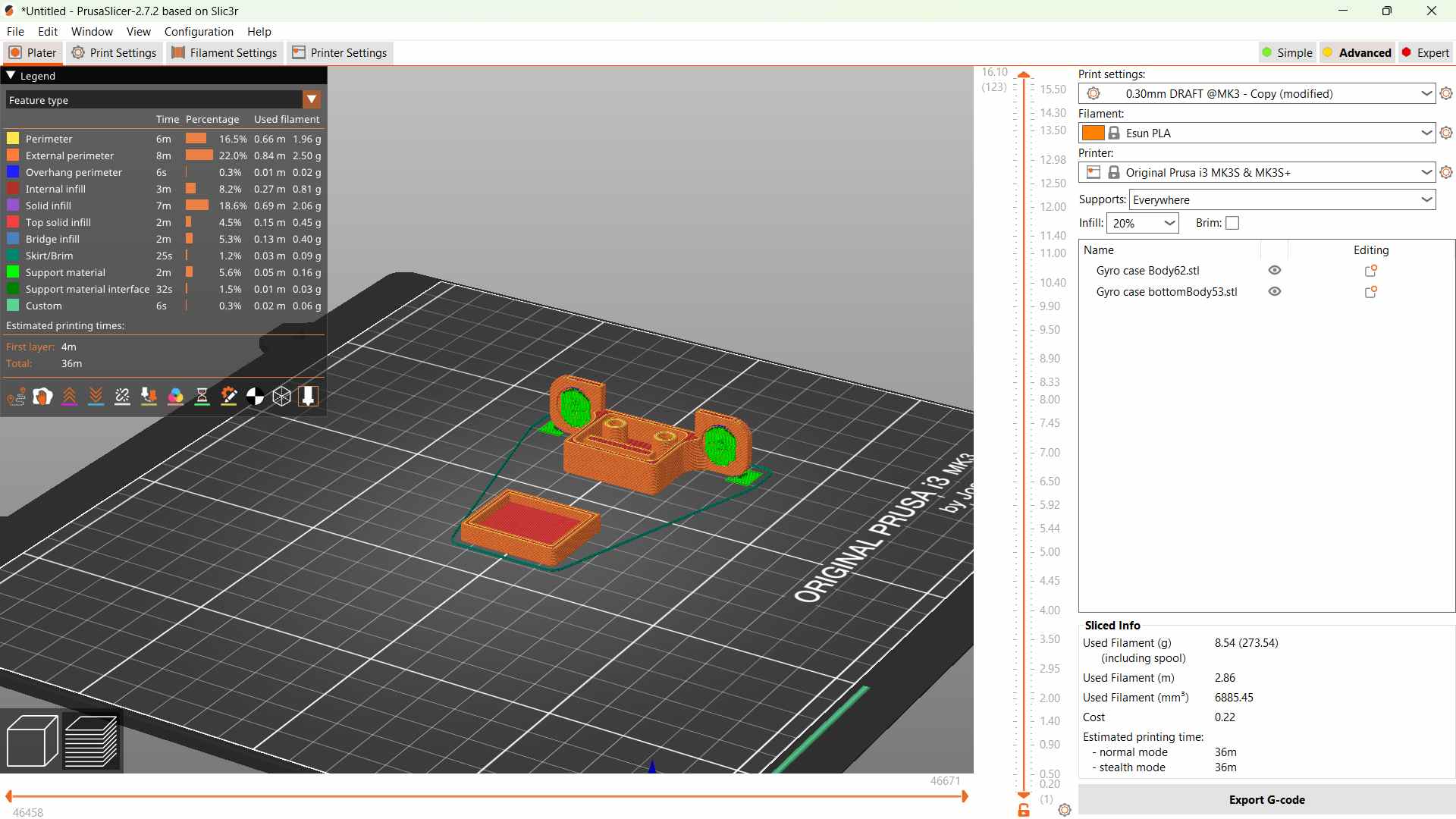Open the Infill percentage dropdown
Viewport: 1456px width, 819px height.
click(1143, 223)
